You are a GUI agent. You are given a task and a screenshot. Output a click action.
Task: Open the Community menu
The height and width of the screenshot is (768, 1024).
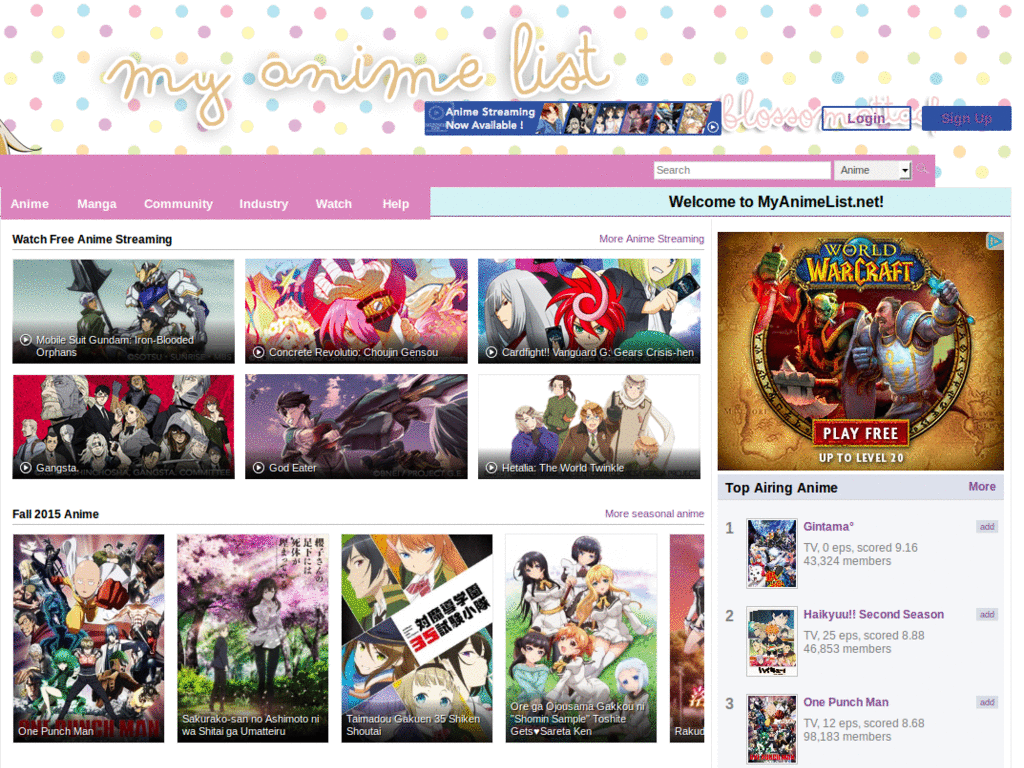click(x=178, y=204)
